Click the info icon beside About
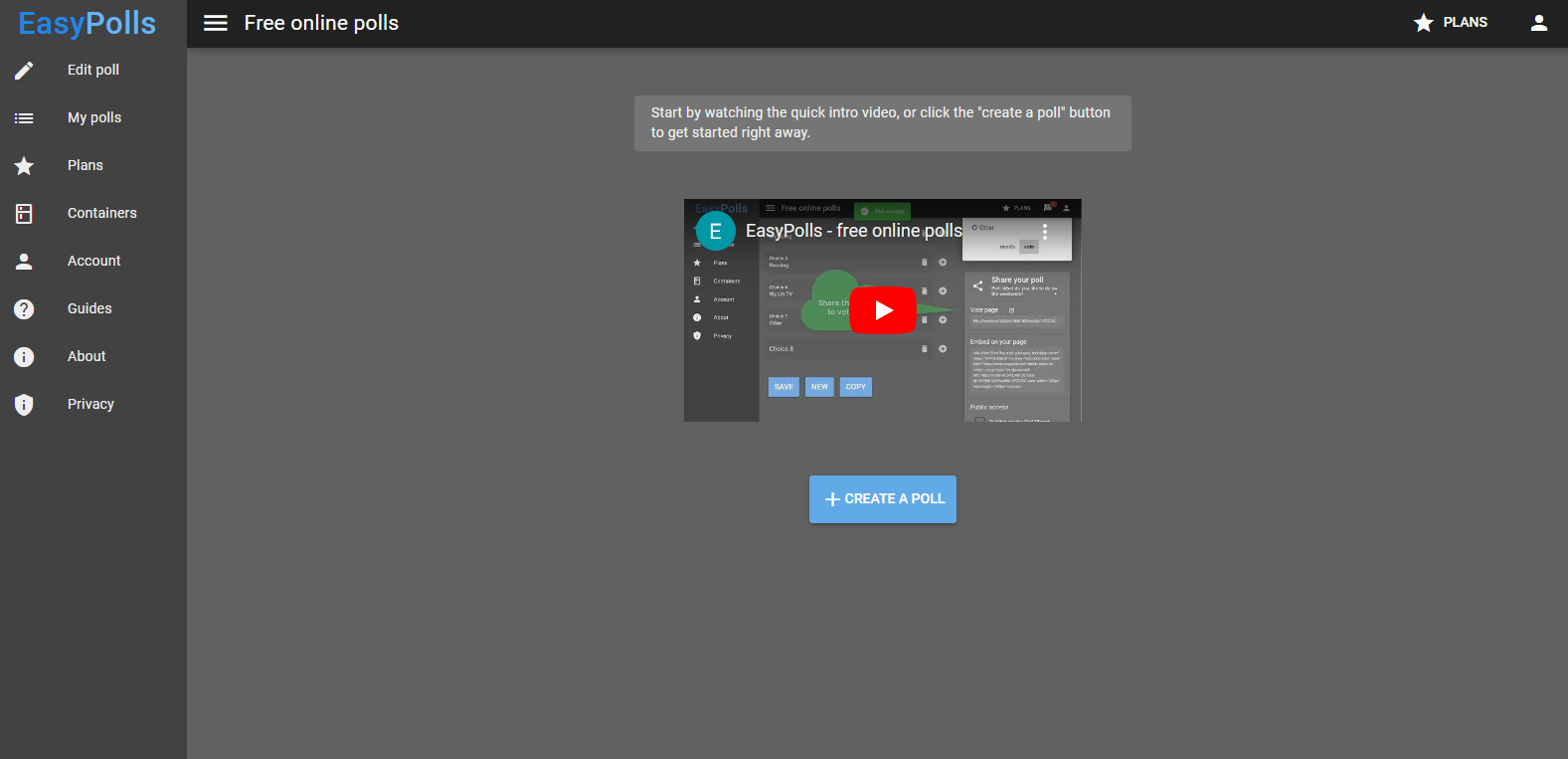 click(x=24, y=356)
